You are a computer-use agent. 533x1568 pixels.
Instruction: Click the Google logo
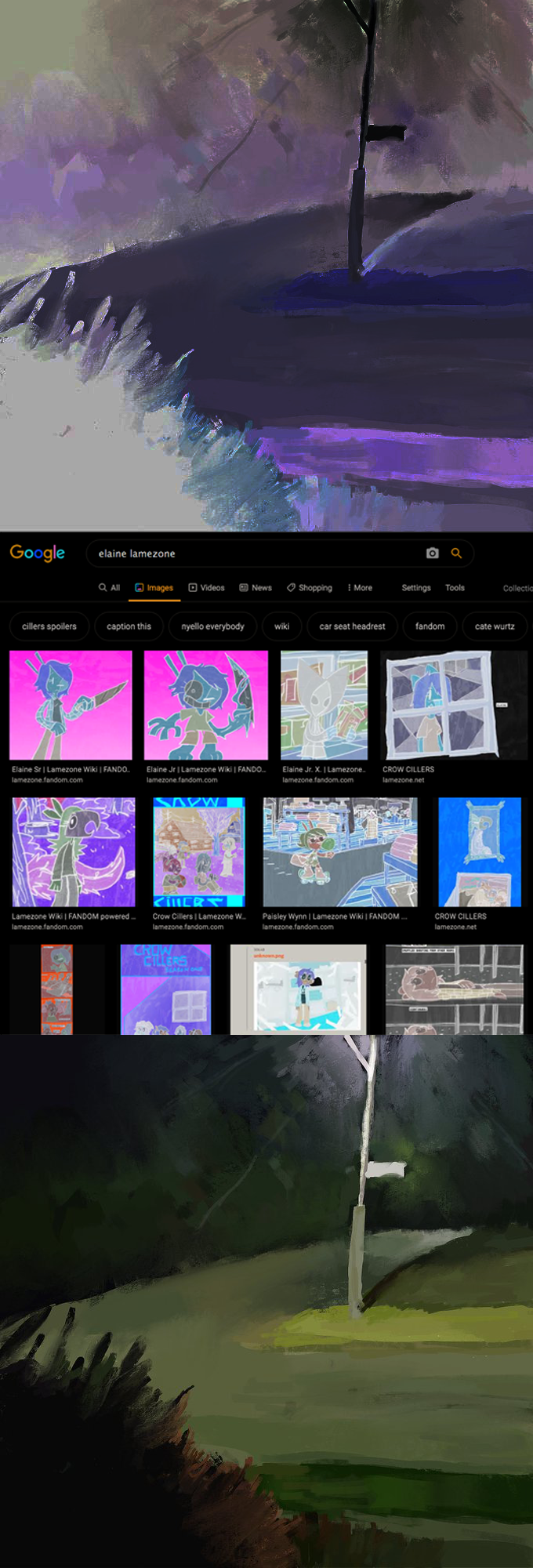(x=37, y=553)
